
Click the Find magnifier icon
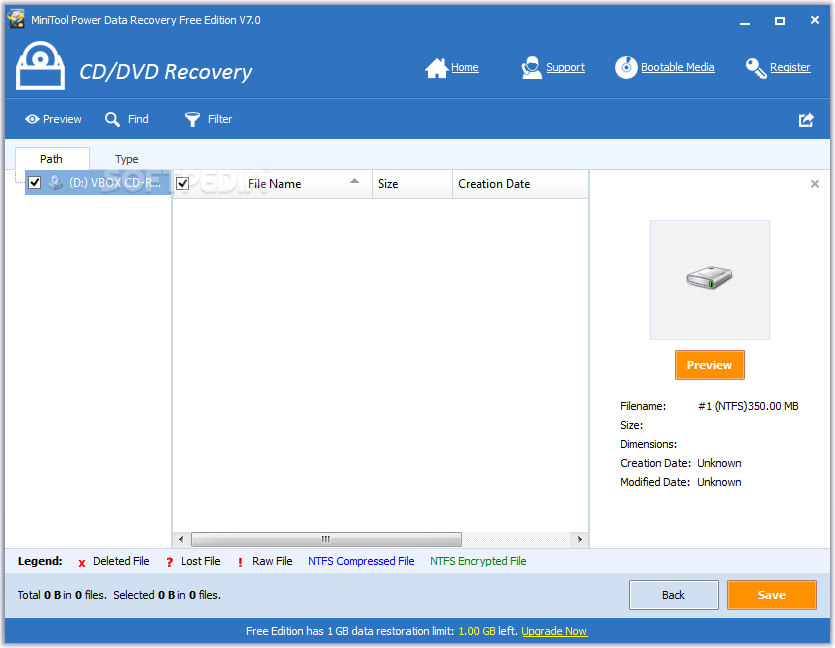[x=112, y=119]
